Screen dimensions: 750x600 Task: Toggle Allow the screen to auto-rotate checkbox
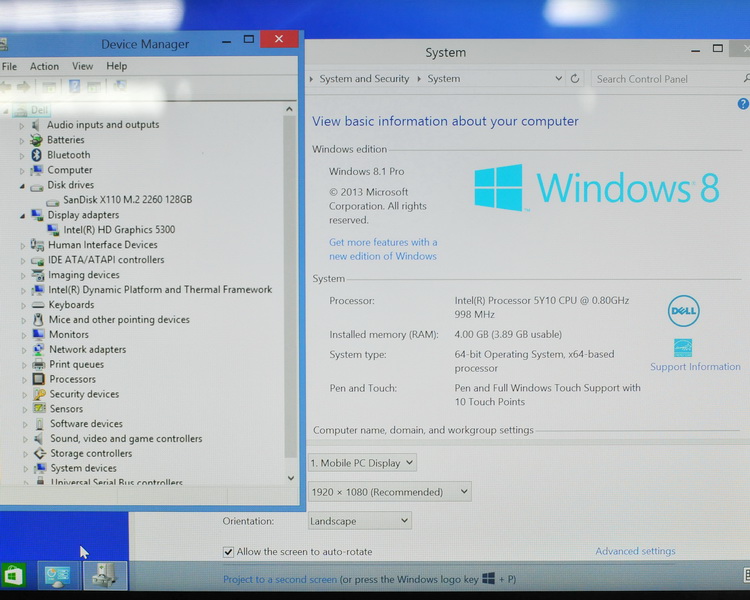pyautogui.click(x=228, y=552)
